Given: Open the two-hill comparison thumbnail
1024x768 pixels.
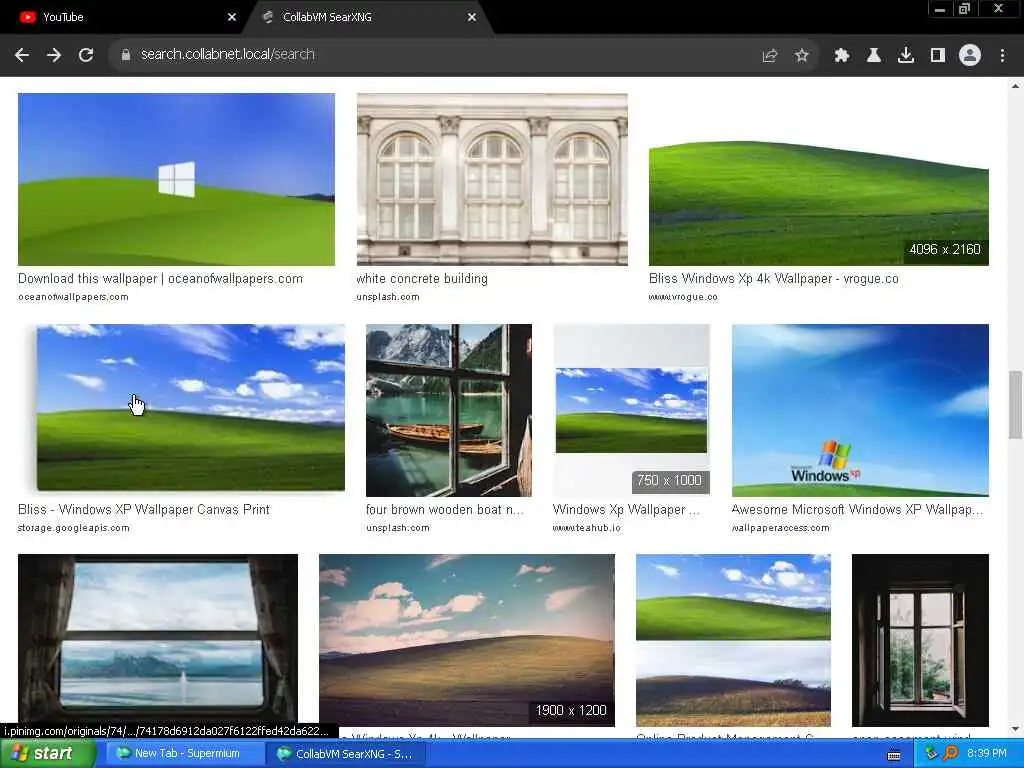Looking at the screenshot, I should (733, 640).
